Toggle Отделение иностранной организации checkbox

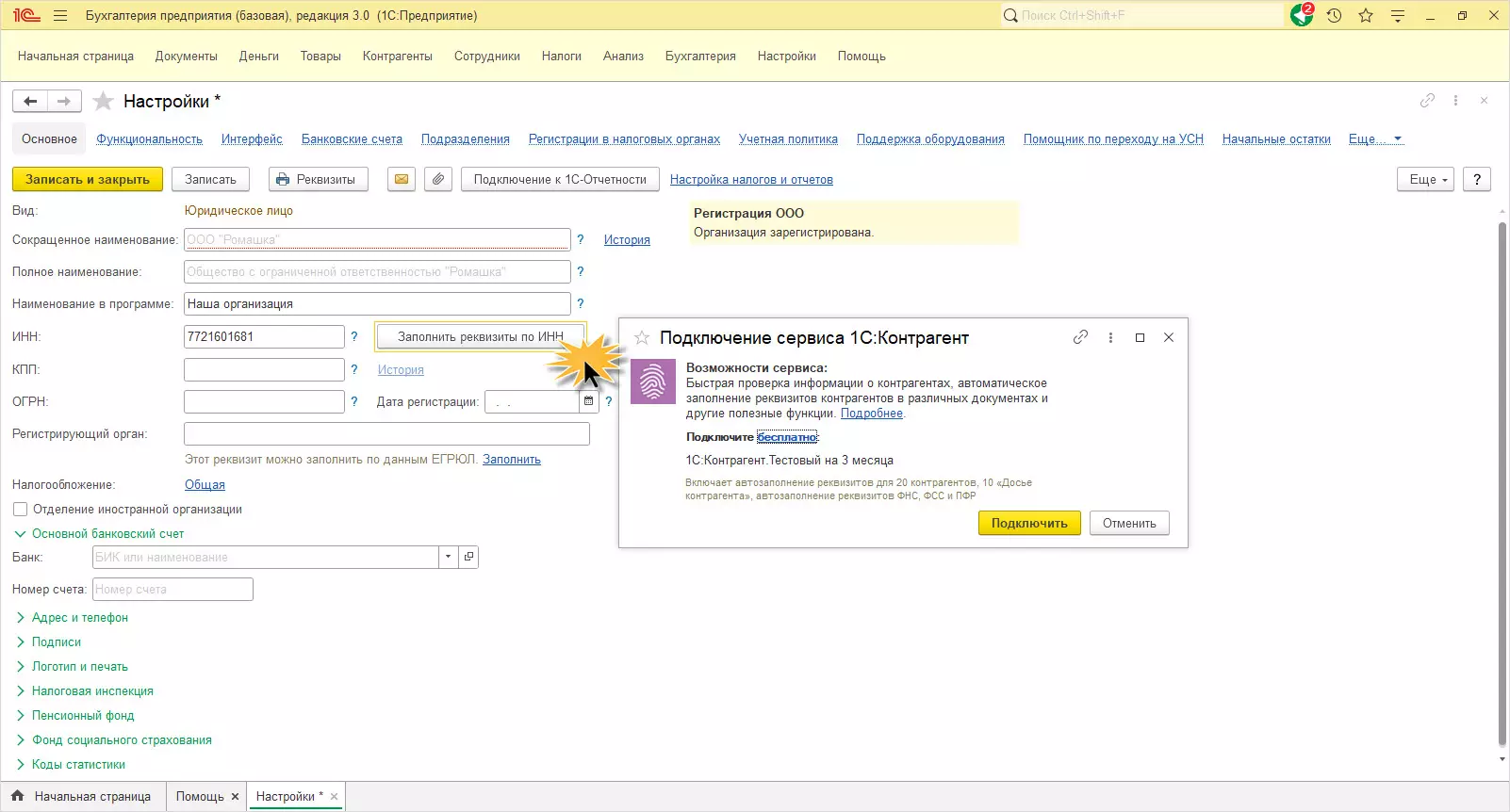coord(20,510)
